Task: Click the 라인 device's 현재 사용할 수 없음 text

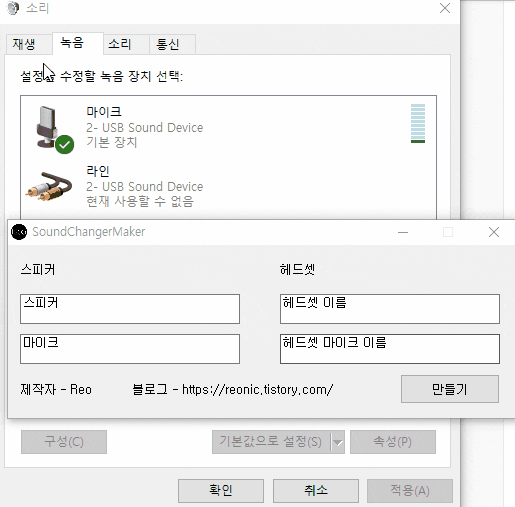Action: point(140,201)
